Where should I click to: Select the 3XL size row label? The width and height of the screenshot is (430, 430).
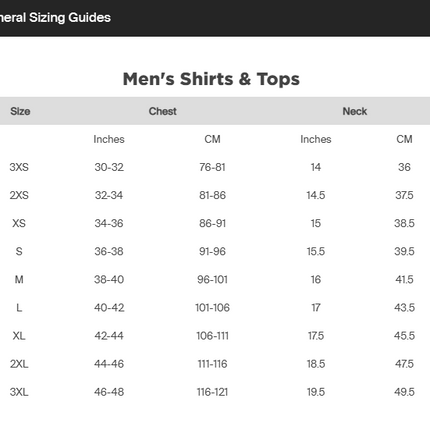point(19,392)
